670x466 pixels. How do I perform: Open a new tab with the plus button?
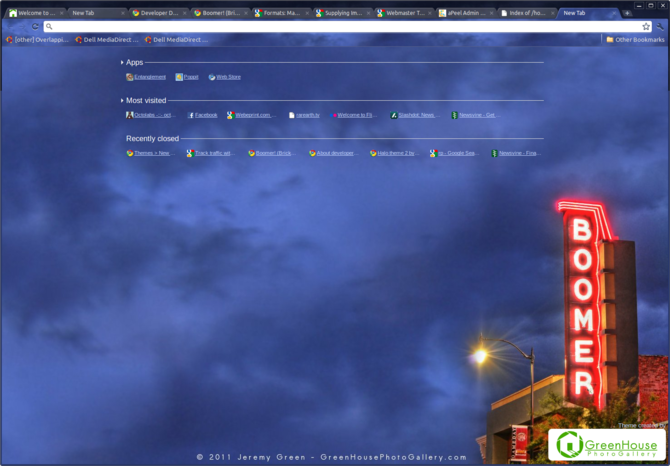[x=627, y=13]
